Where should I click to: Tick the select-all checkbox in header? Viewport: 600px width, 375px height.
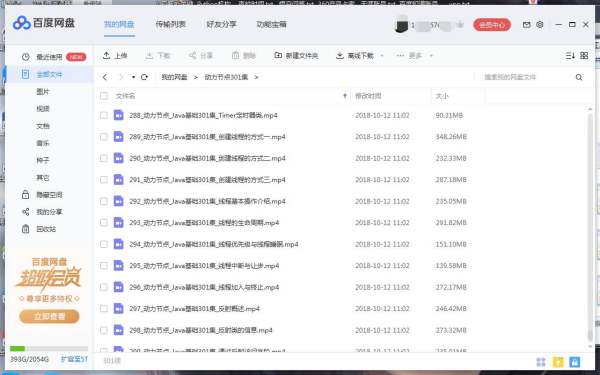(x=104, y=96)
